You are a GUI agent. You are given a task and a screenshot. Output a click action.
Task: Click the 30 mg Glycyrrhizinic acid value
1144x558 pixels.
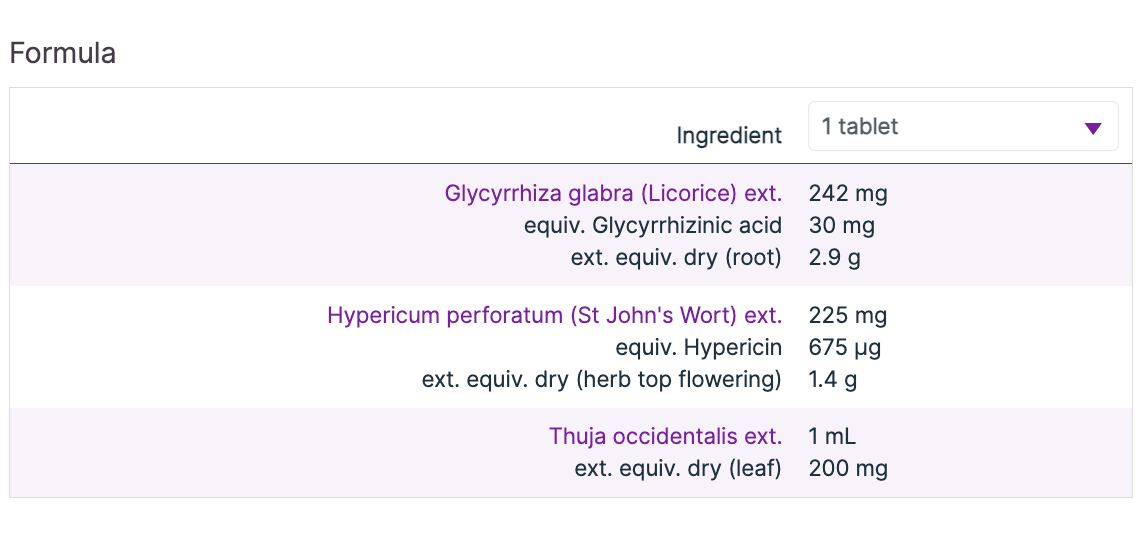pyautogui.click(x=841, y=225)
